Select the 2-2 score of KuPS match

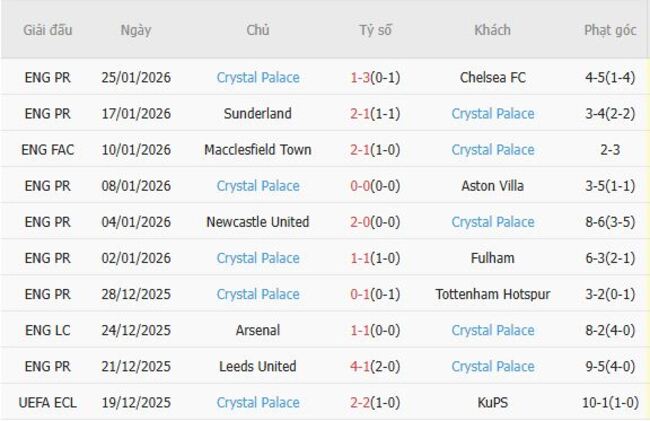click(360, 402)
